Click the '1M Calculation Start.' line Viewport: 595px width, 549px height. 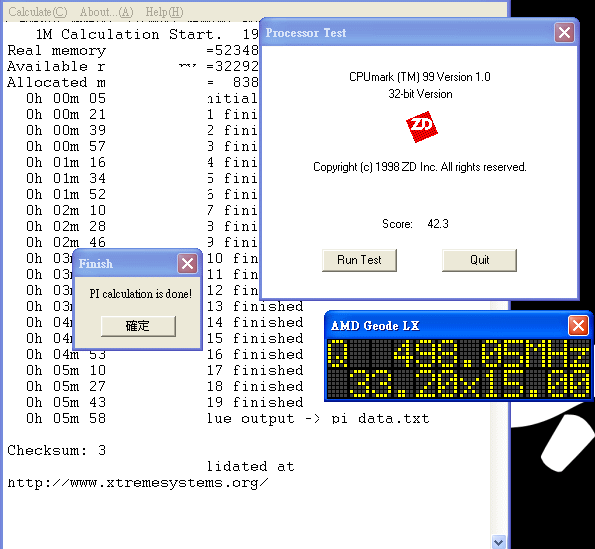(129, 35)
